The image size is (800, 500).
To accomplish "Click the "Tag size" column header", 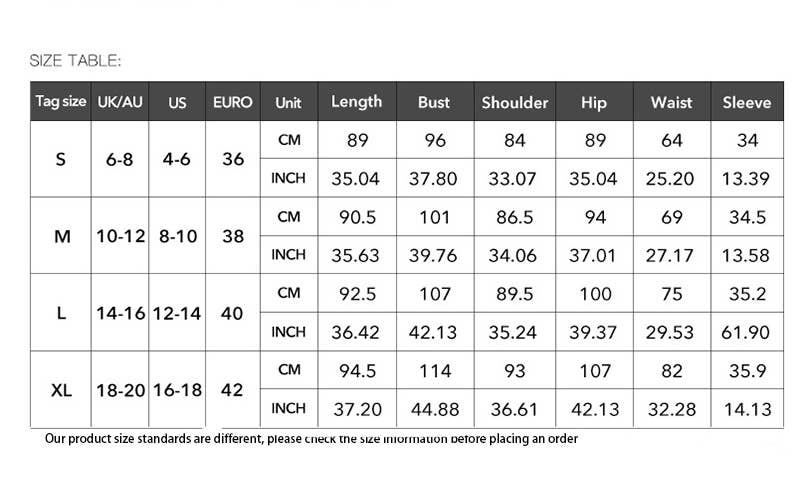I will [x=61, y=102].
